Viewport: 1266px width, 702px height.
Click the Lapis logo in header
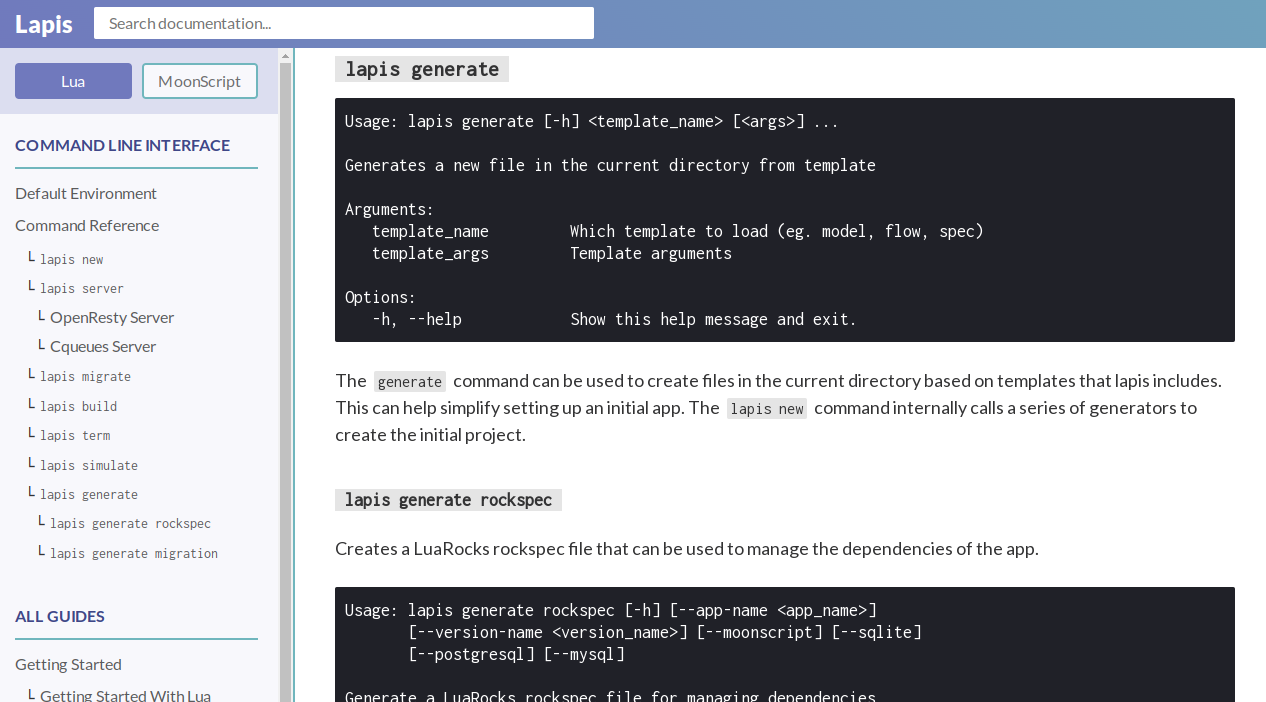tap(44, 24)
